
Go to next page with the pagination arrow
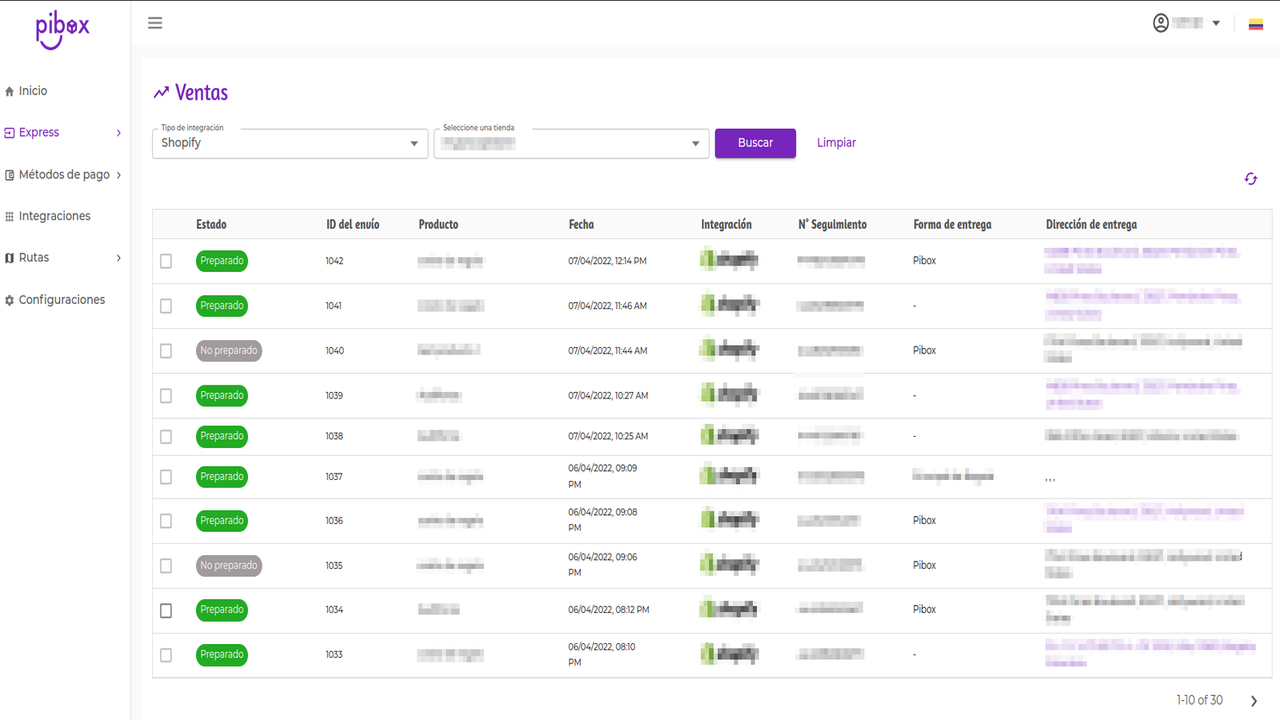[x=1253, y=700]
